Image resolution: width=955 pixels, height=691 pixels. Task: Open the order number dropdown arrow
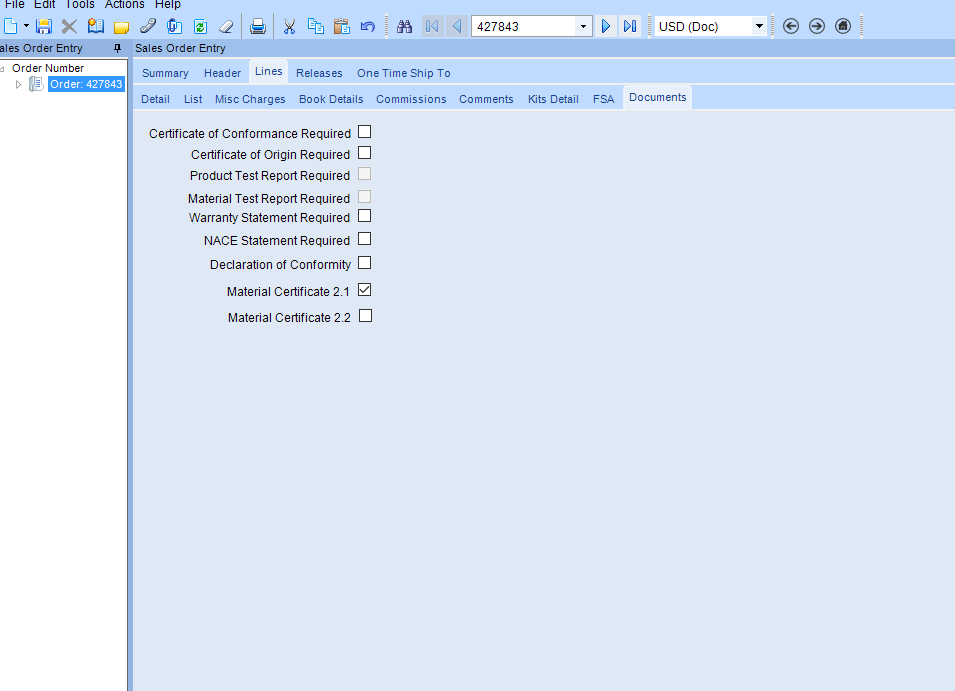pos(583,26)
